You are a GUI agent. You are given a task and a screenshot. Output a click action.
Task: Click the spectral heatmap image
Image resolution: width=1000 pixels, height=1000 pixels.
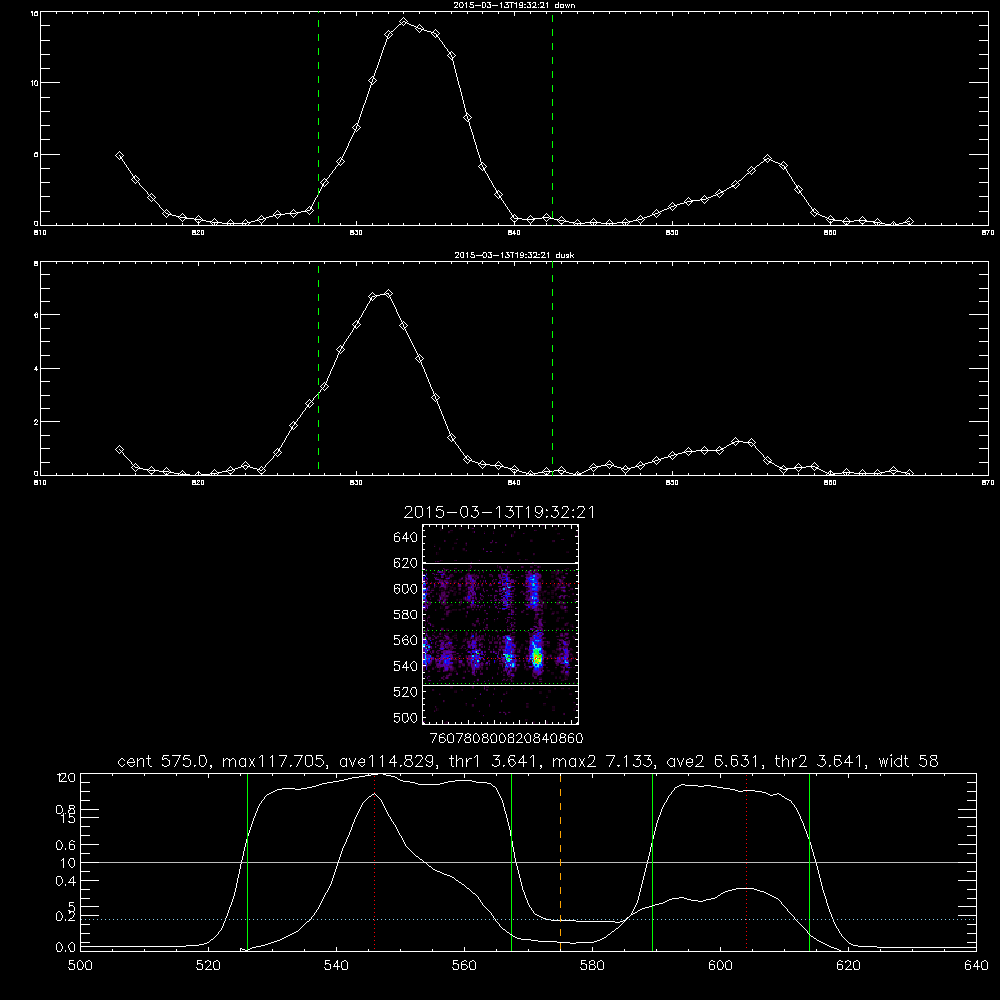(501, 624)
